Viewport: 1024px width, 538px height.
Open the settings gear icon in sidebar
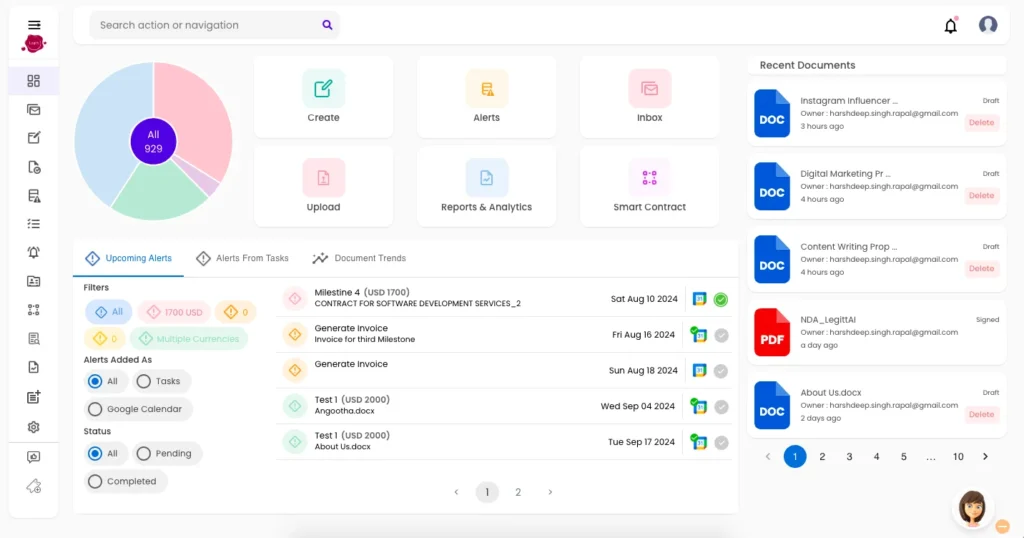(x=34, y=427)
